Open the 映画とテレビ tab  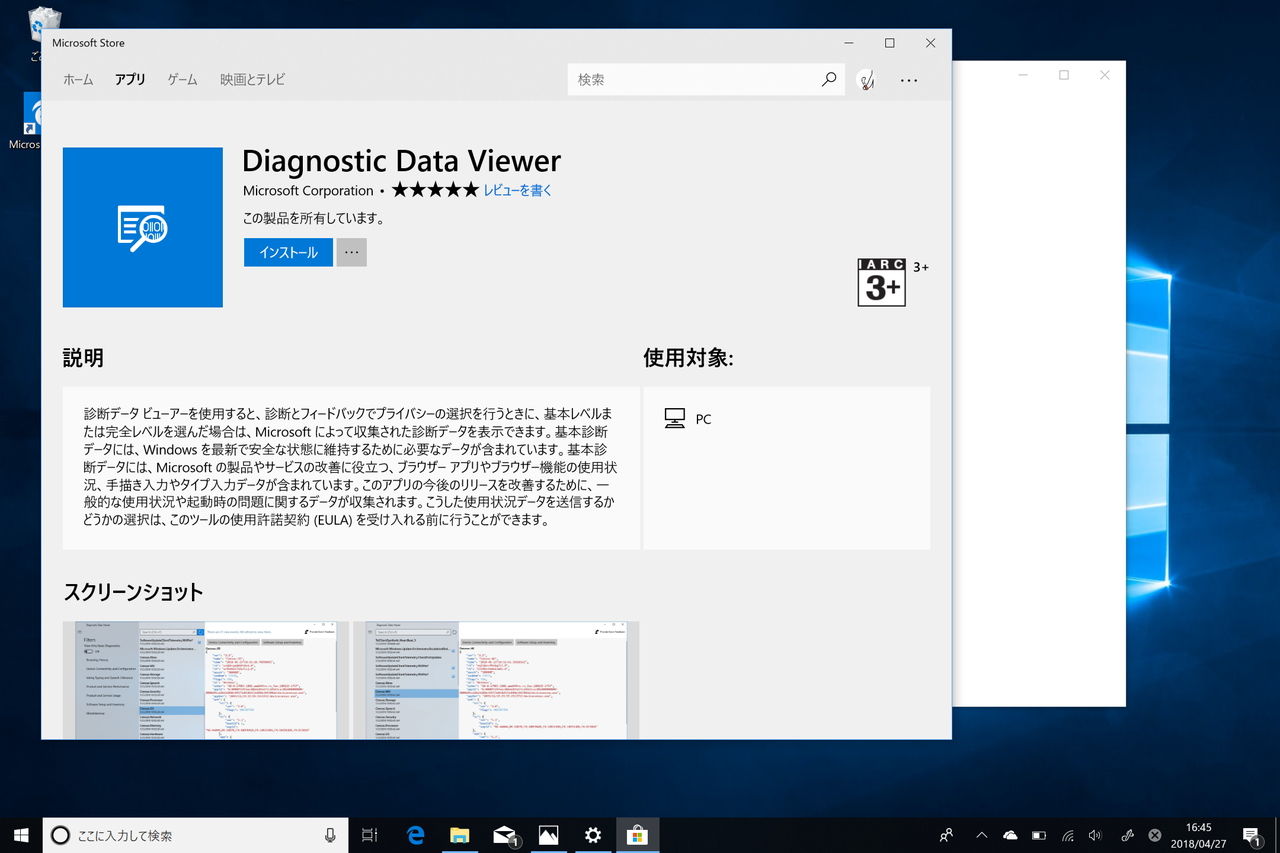[253, 80]
